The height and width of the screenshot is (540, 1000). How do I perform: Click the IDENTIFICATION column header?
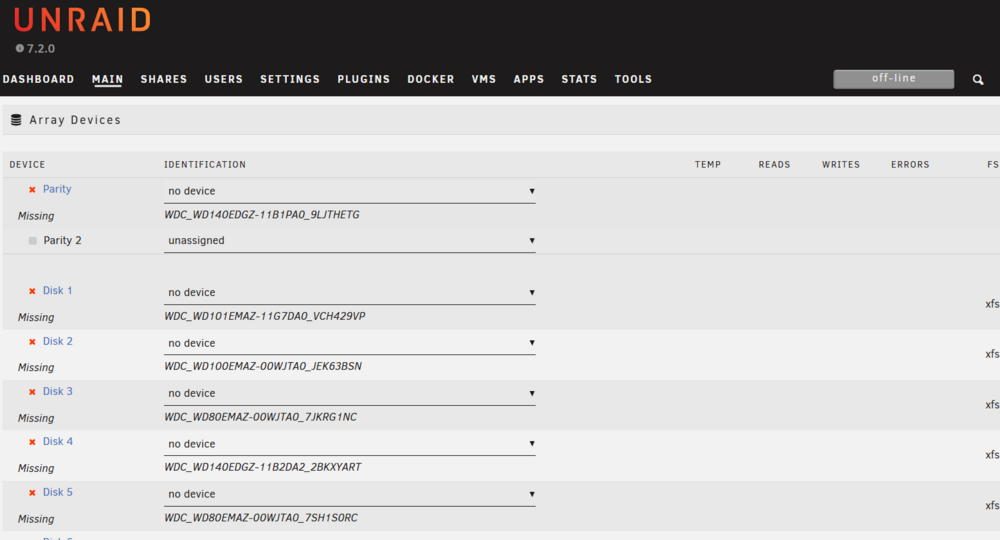tap(205, 164)
